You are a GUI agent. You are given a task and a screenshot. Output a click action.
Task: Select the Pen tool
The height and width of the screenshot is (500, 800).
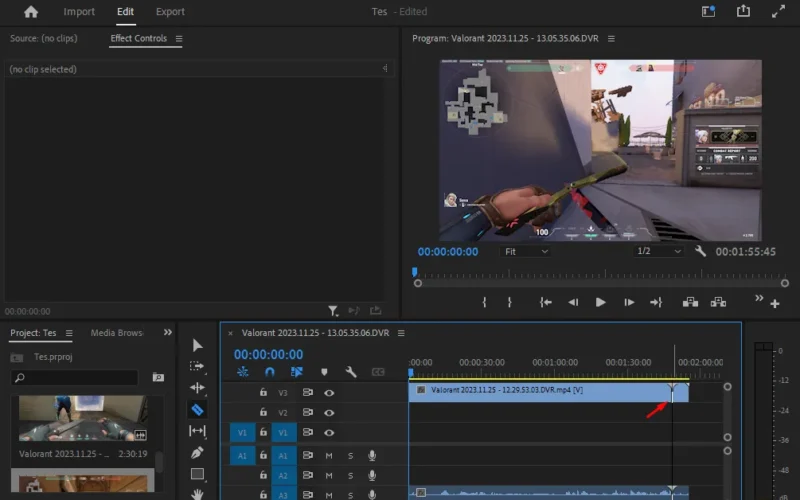pos(197,453)
